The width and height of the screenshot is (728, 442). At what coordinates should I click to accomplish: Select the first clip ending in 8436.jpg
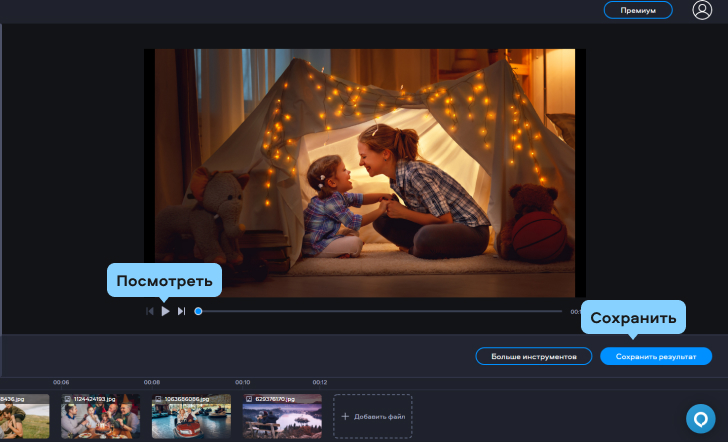pos(24,416)
